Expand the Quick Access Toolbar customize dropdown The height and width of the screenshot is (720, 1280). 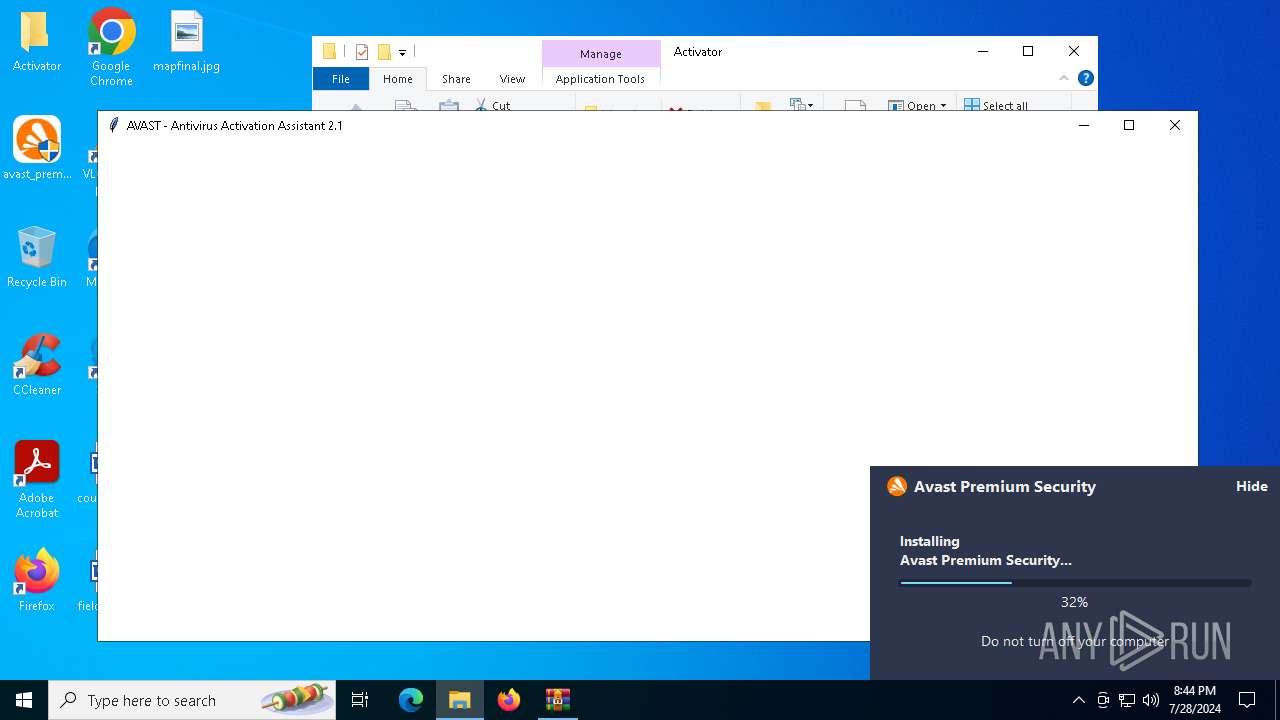[403, 53]
